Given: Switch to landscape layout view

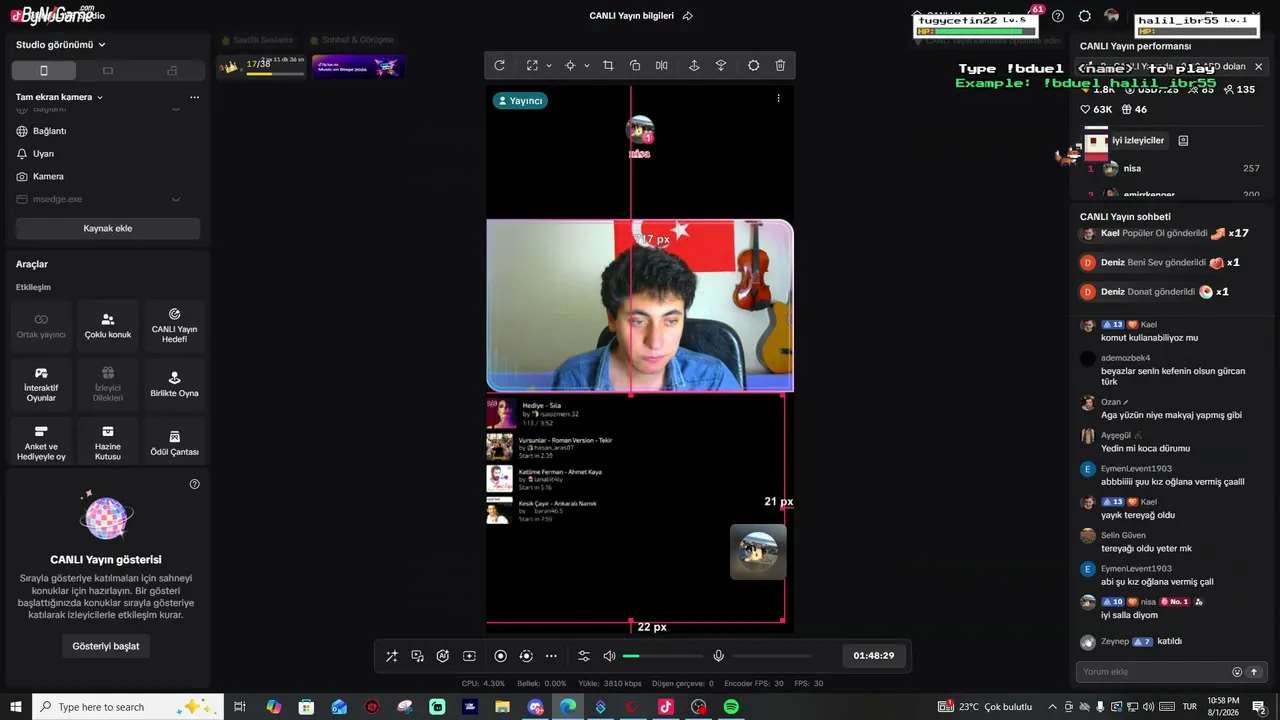Looking at the screenshot, I should tap(108, 71).
